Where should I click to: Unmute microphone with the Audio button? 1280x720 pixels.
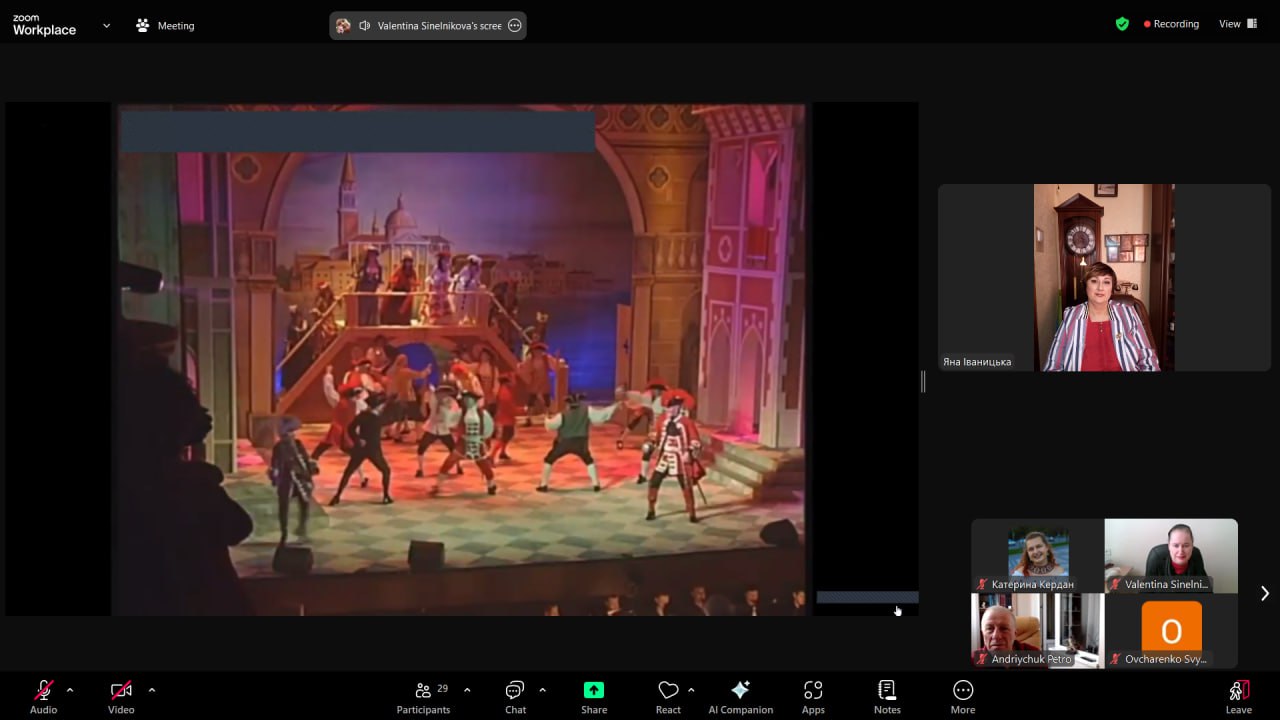pyautogui.click(x=43, y=696)
